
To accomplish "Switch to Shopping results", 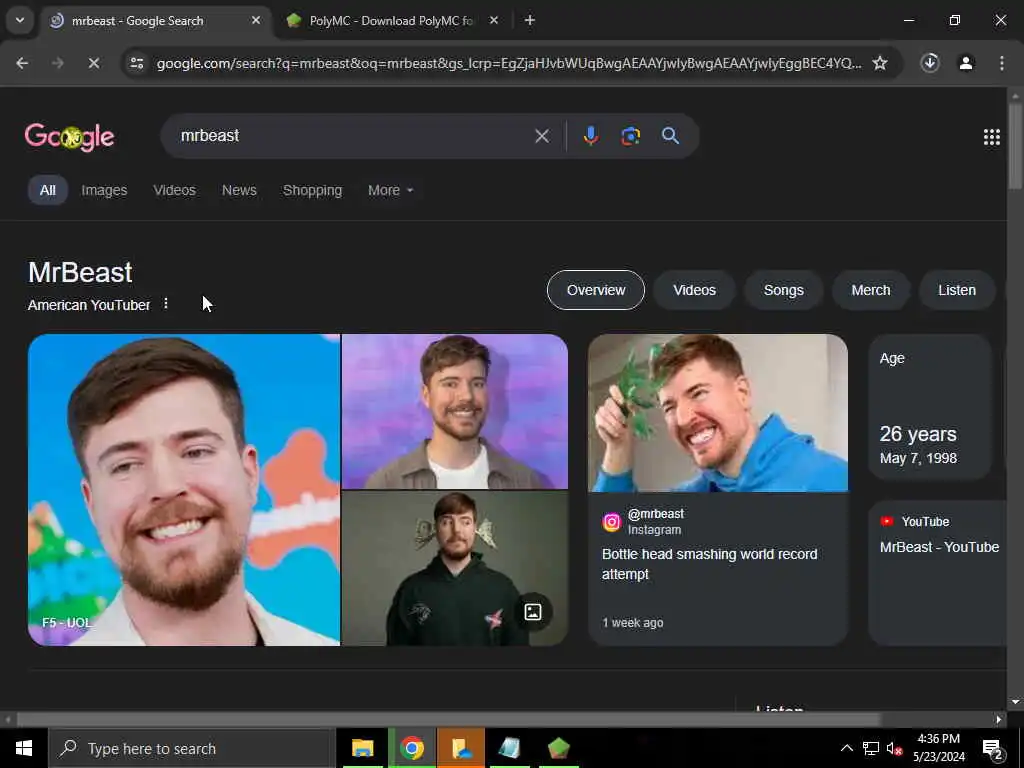I will click(x=312, y=190).
